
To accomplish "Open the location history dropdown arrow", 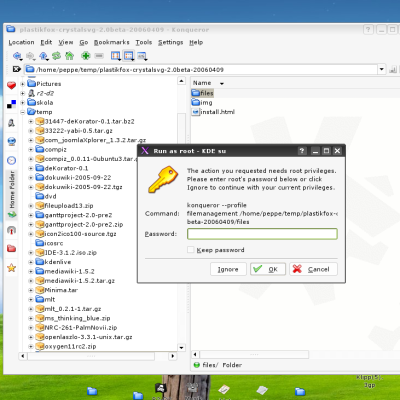I will pos(381,69).
